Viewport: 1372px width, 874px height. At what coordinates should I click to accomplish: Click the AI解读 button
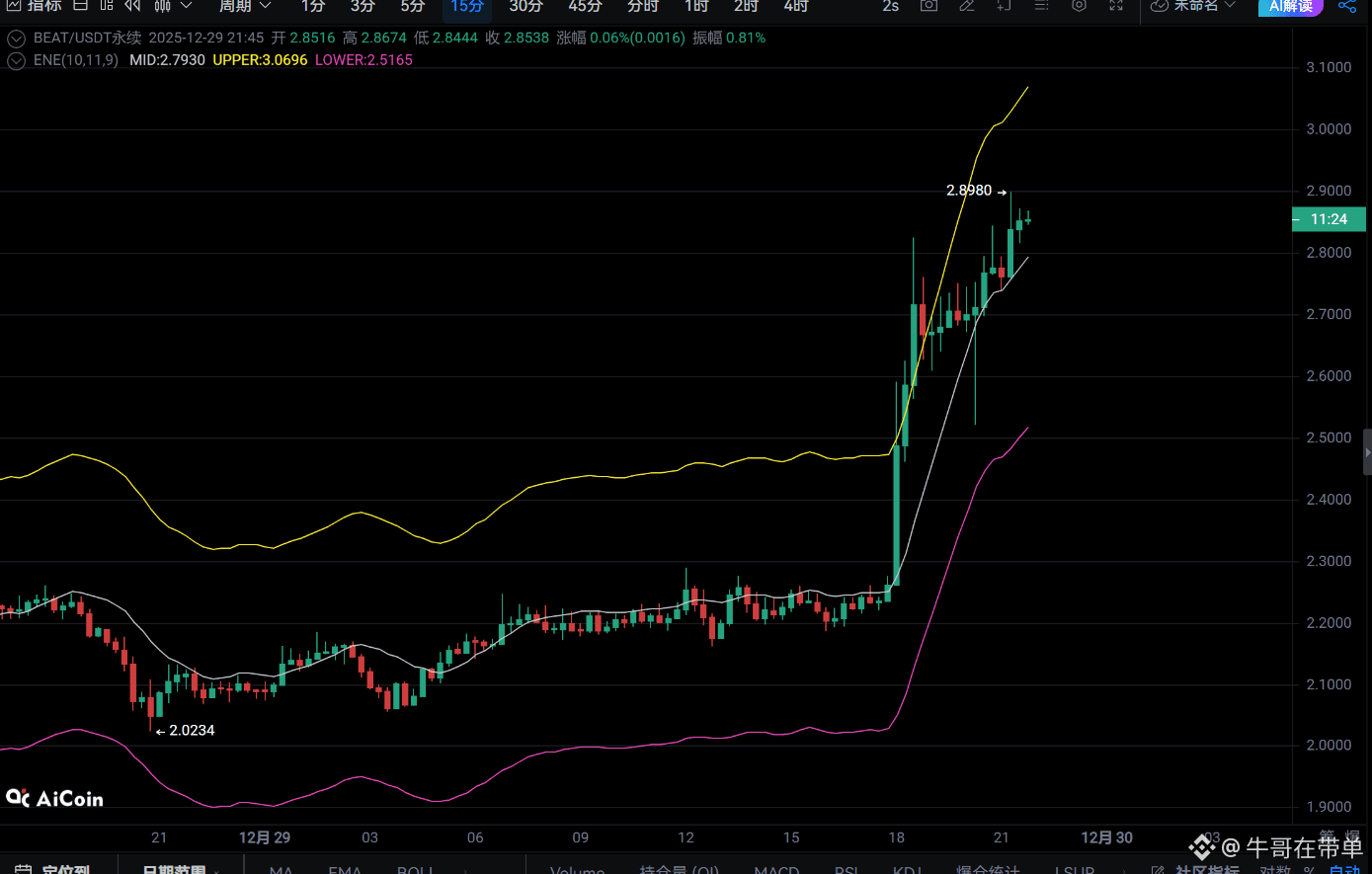pos(1291,8)
